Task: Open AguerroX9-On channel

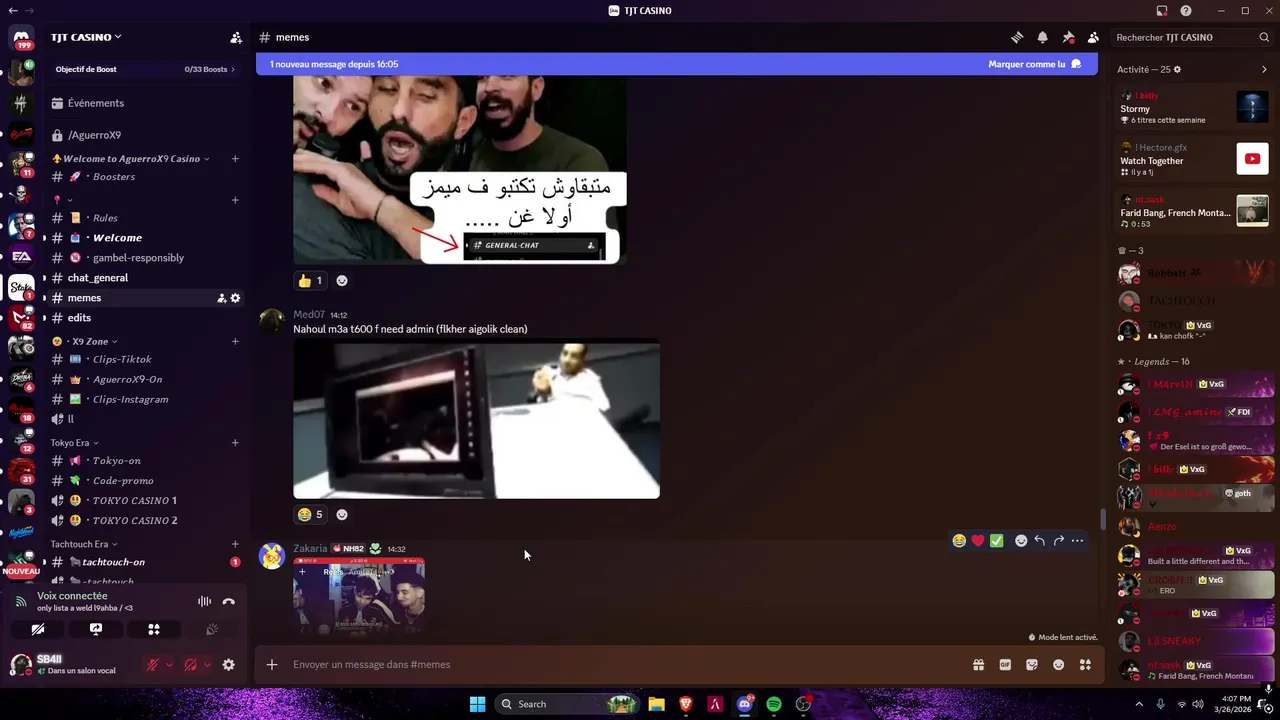Action: coord(127,379)
